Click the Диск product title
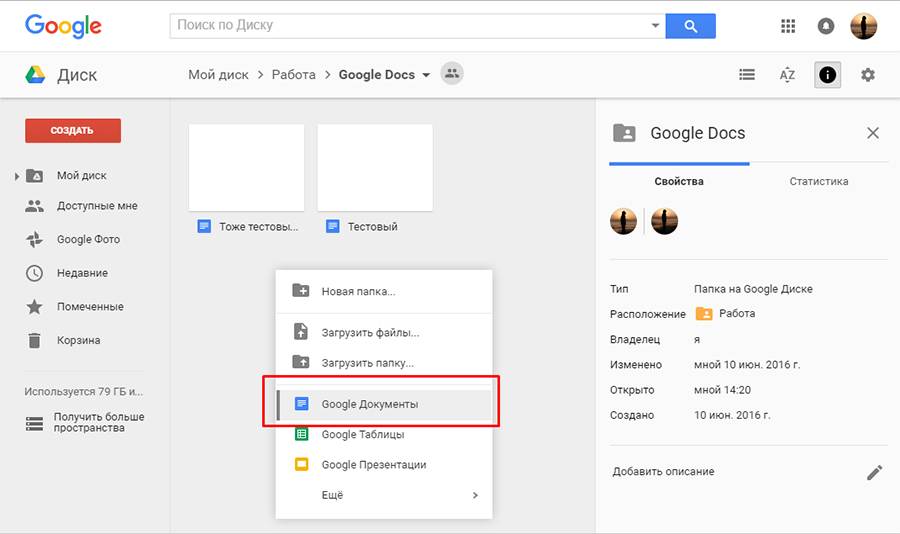 [77, 75]
